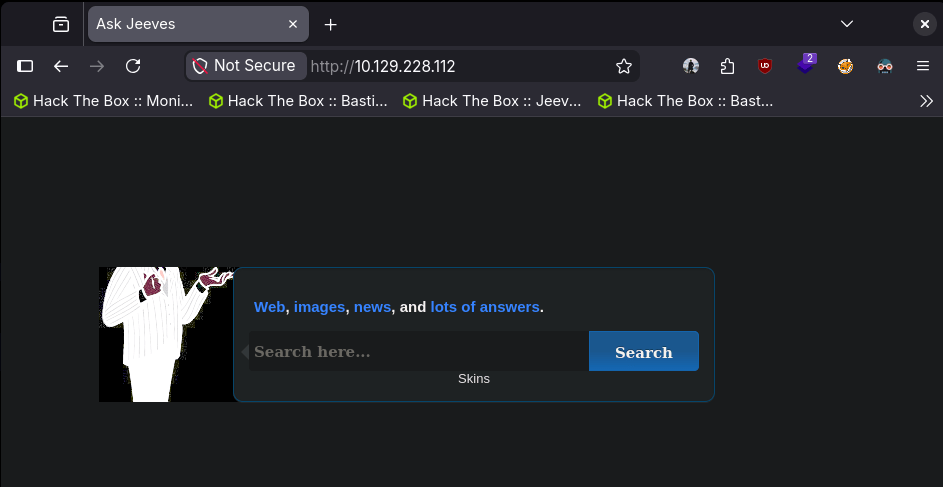Click the profile avatar icon in toolbar
Image resolution: width=943 pixels, height=487 pixels.
pyautogui.click(x=690, y=66)
